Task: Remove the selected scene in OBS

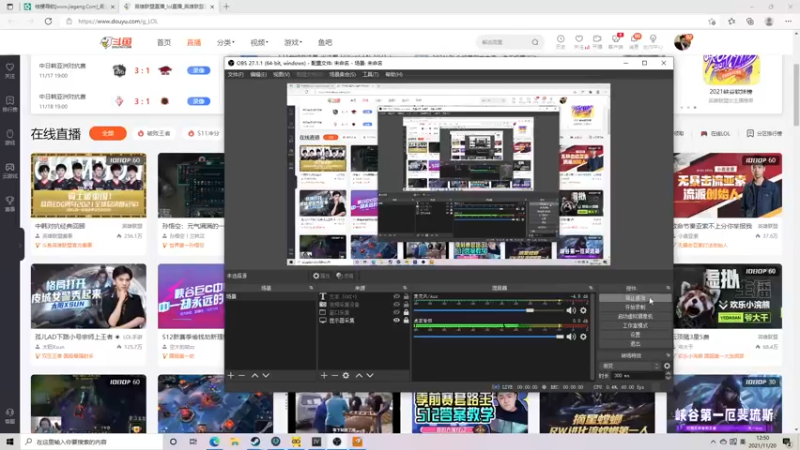Action: (242, 376)
